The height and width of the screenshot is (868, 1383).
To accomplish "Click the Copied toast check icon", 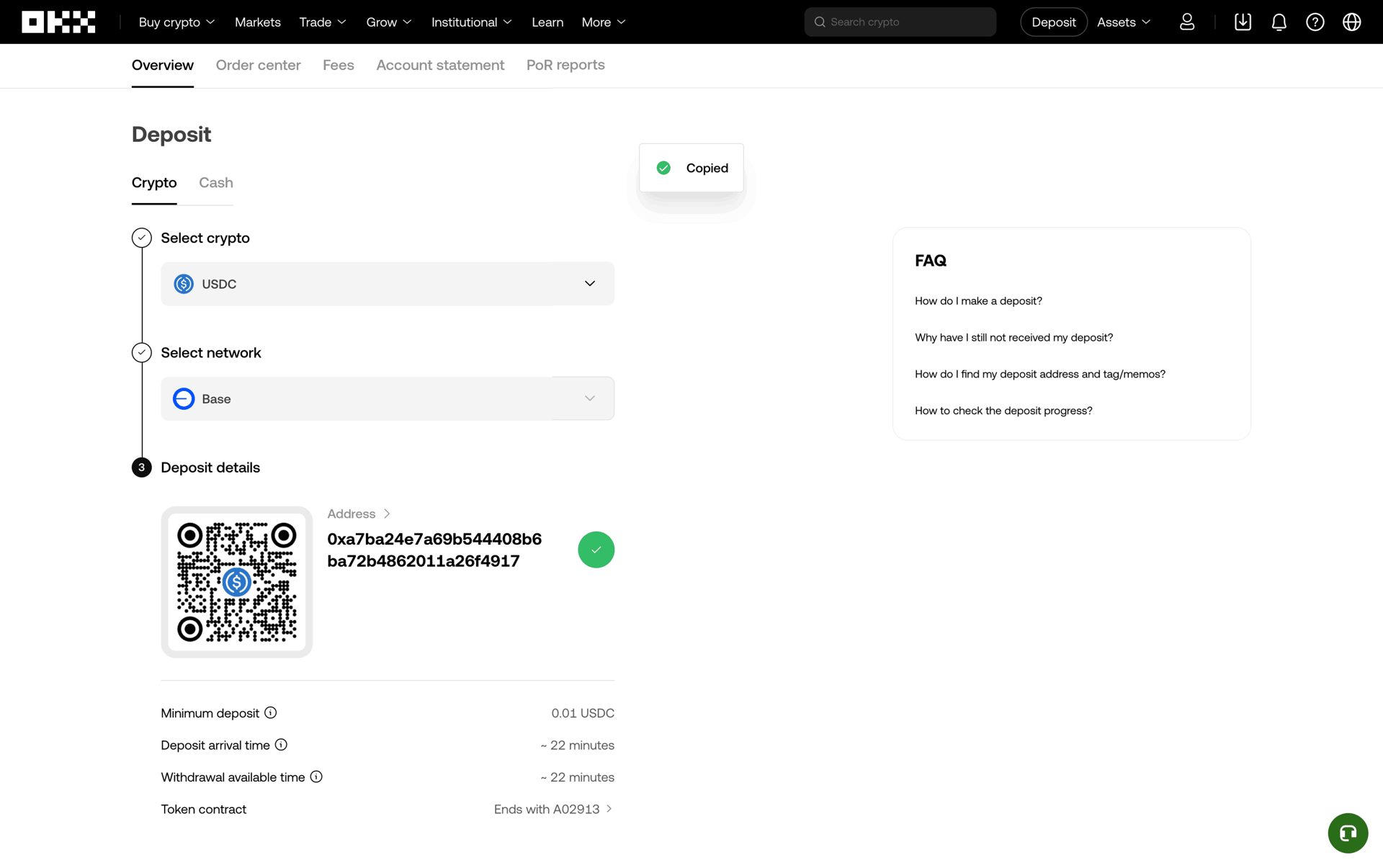I will (663, 168).
